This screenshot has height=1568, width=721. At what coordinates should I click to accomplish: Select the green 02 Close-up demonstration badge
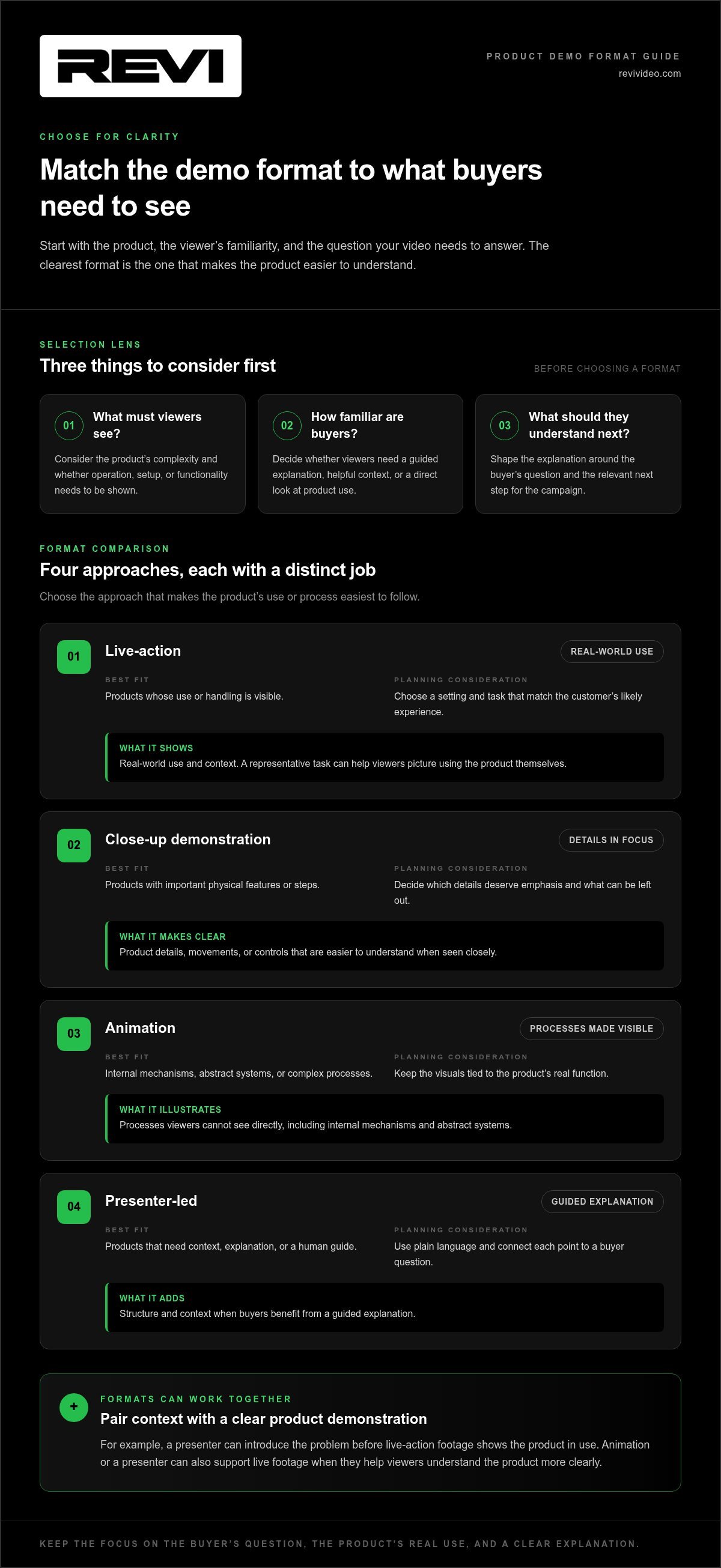click(74, 846)
